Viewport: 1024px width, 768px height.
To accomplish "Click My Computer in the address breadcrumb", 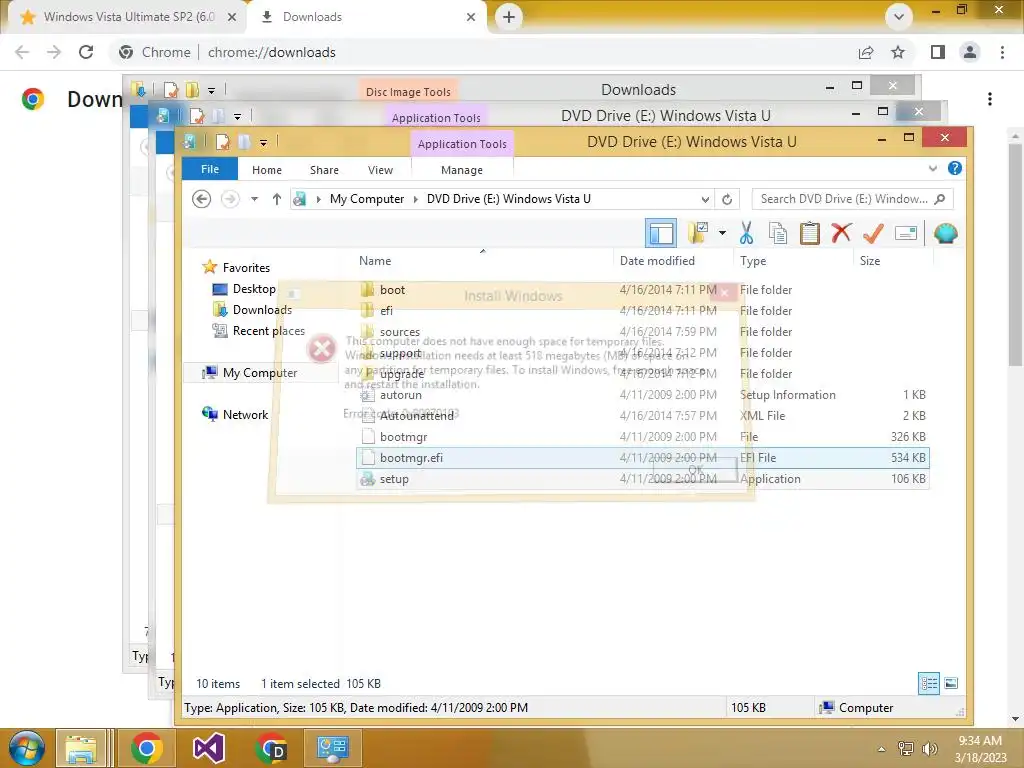I will click(366, 199).
